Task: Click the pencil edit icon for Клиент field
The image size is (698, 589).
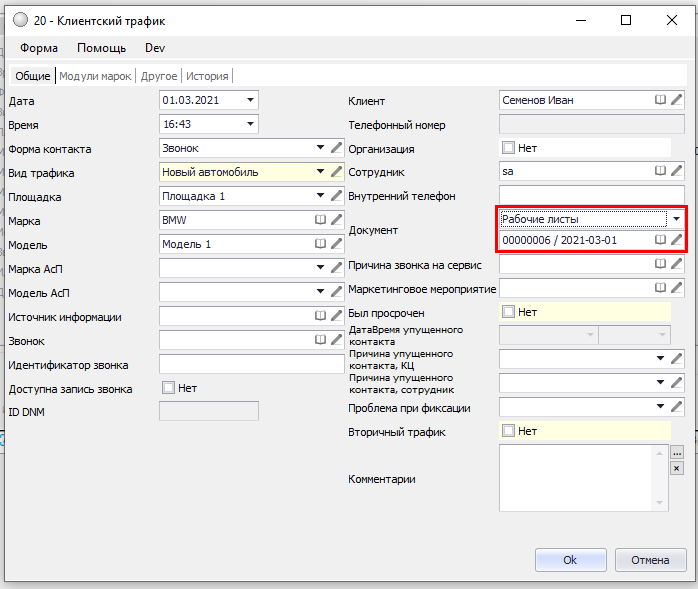Action: tap(677, 100)
